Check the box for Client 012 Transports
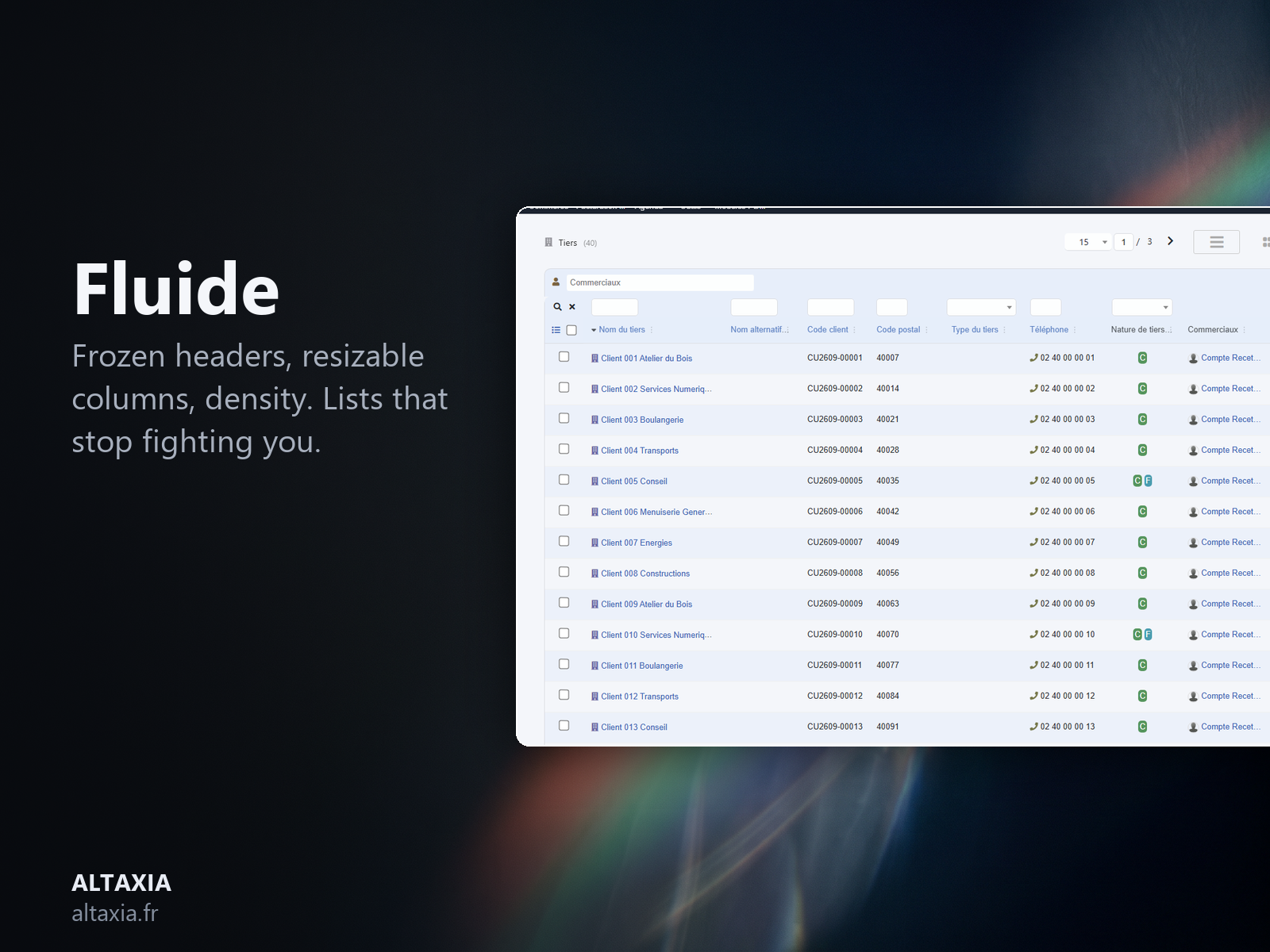The image size is (1270, 952). point(564,695)
